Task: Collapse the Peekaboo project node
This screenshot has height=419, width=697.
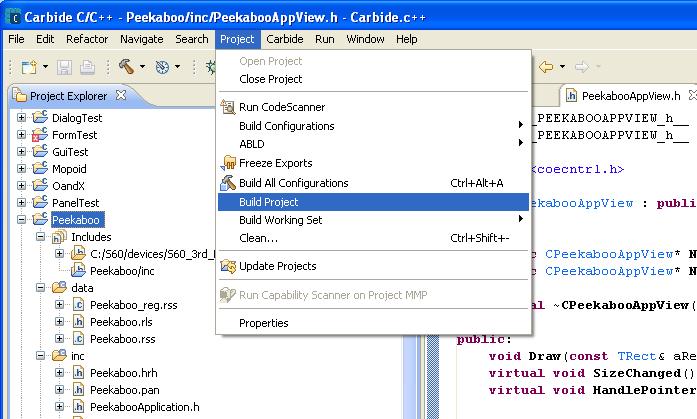Action: pyautogui.click(x=21, y=219)
